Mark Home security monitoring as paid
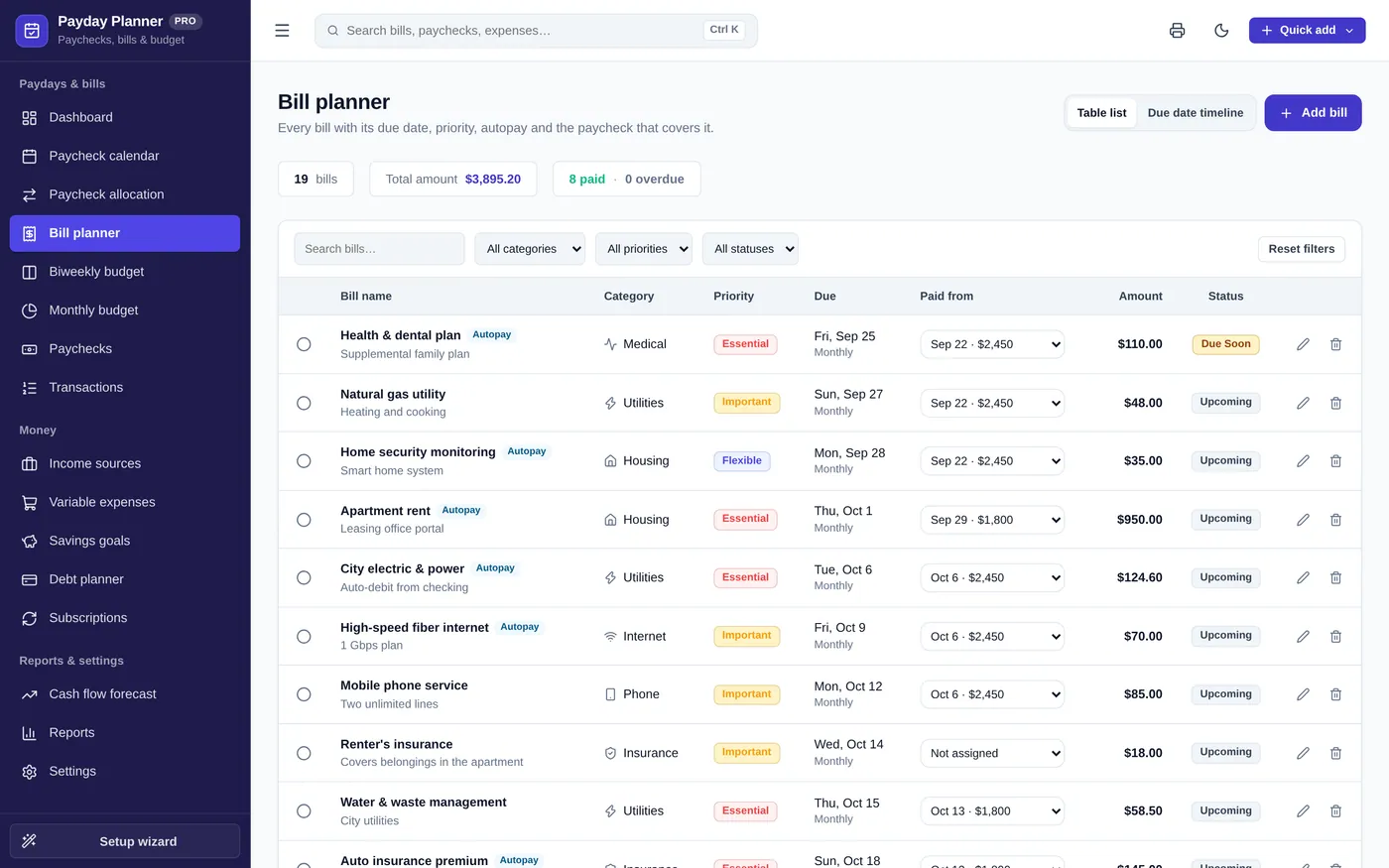 pyautogui.click(x=304, y=461)
